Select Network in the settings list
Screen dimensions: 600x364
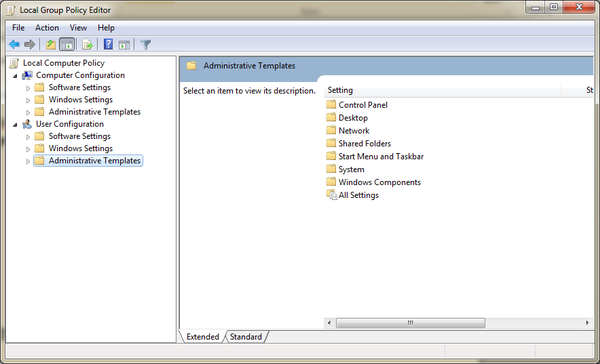pos(354,131)
